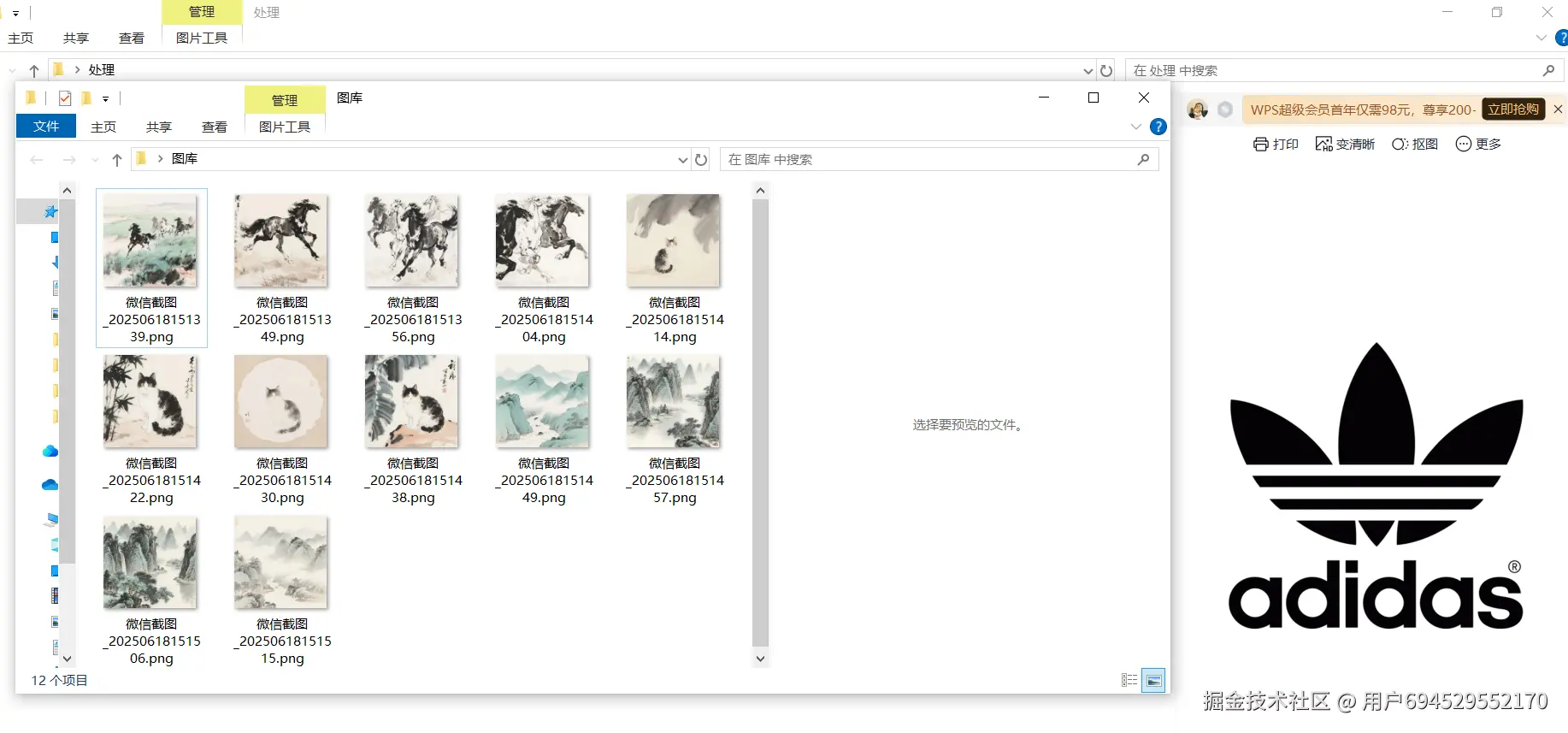The image size is (1568, 733).
Task: Open the 图片工具 tab in the 图库 window
Action: tap(285, 127)
